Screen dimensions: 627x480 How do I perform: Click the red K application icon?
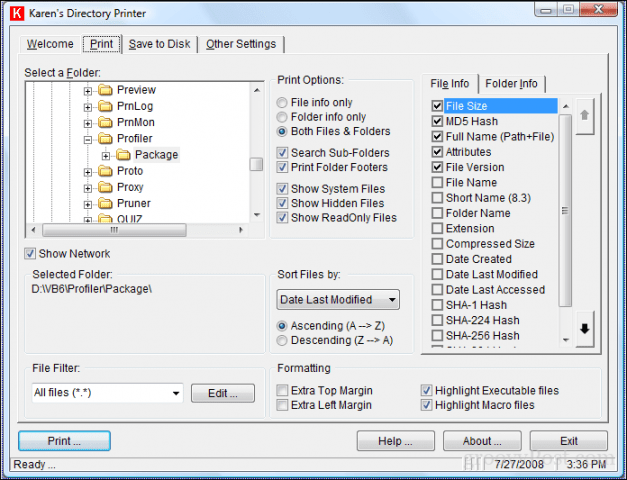[x=17, y=13]
